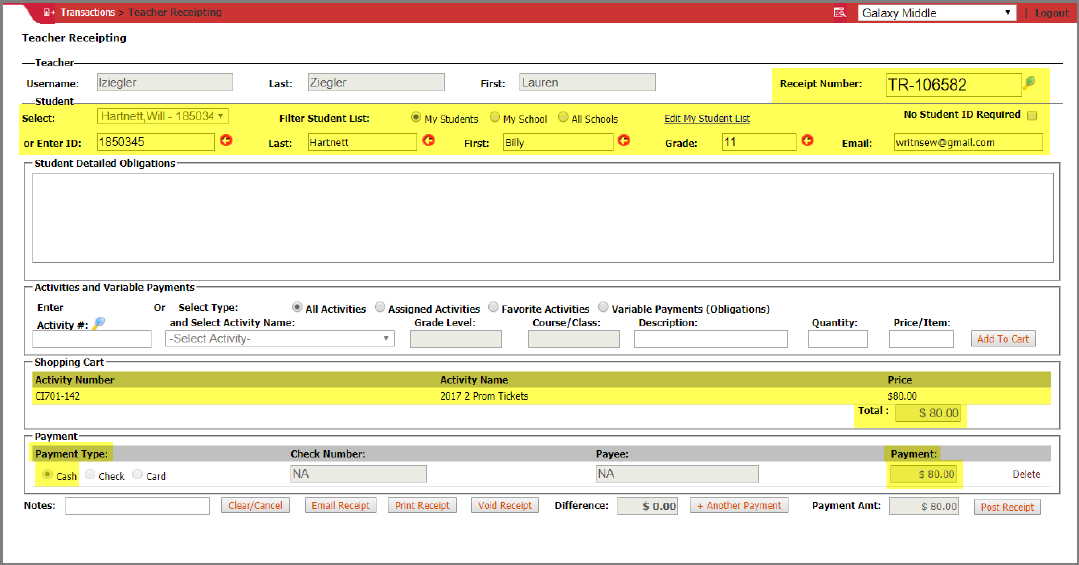Click the student Last name field Hartnett
The image size is (1079, 565).
tap(362, 142)
